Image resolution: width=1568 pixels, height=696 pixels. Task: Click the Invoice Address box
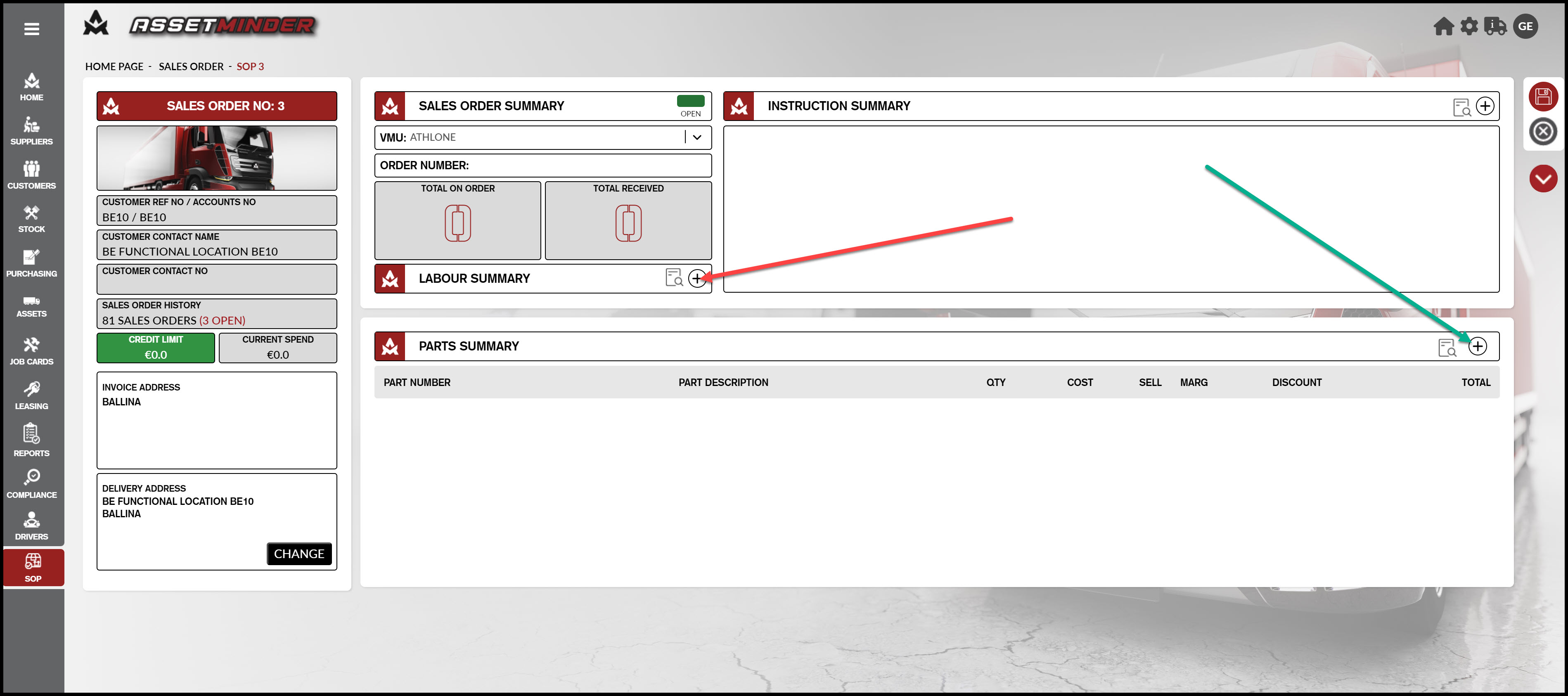click(217, 420)
